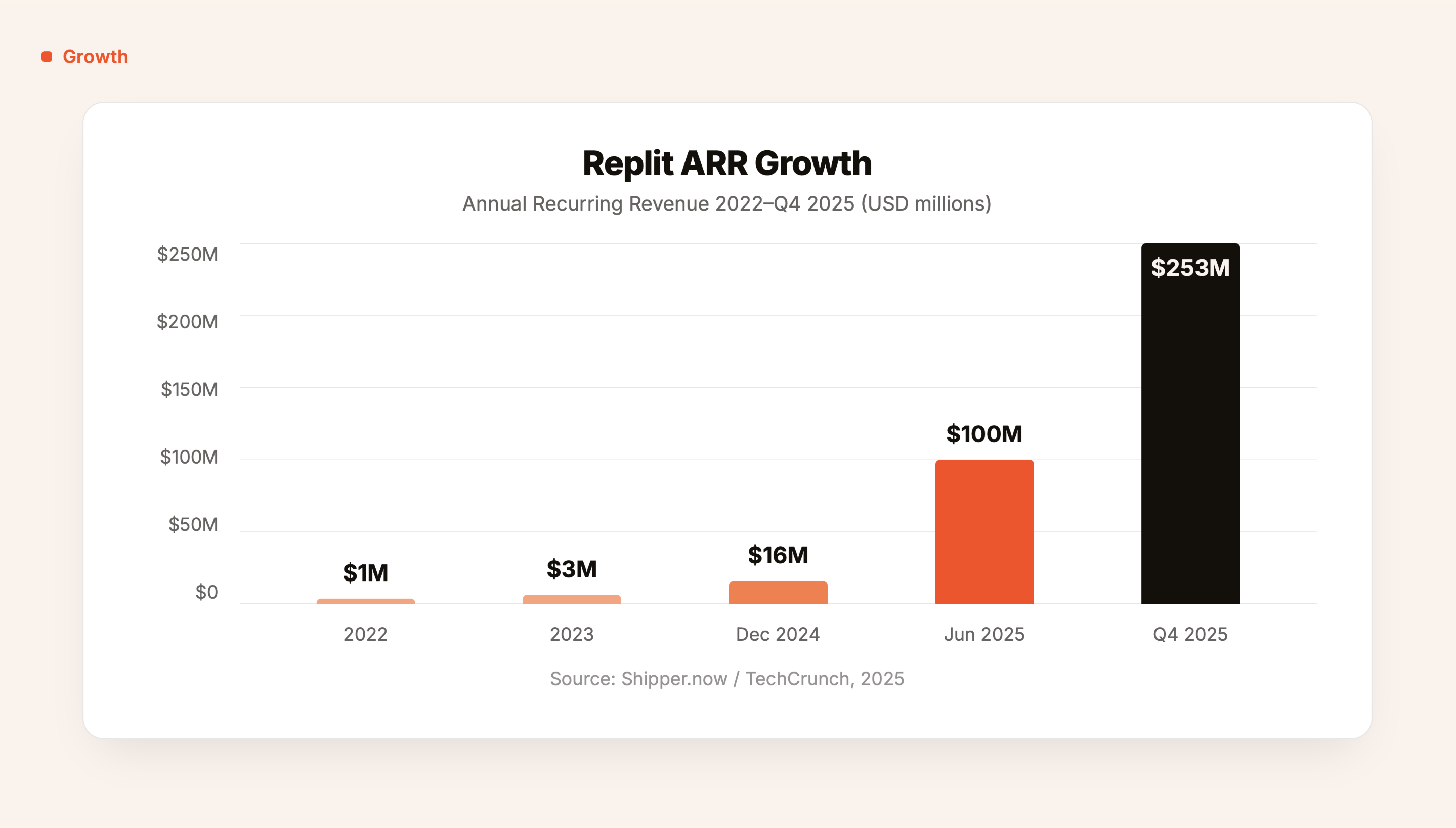
Task: Select the $0 axis label
Action: [x=207, y=592]
